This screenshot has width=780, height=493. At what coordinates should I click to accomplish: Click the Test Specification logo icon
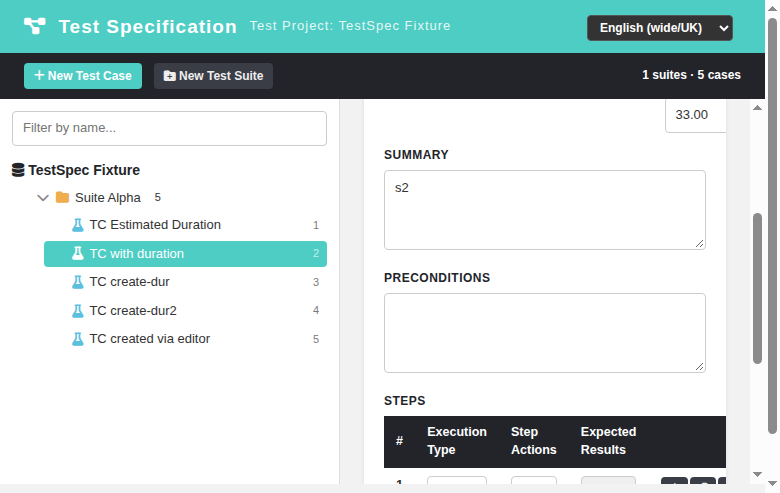point(35,26)
